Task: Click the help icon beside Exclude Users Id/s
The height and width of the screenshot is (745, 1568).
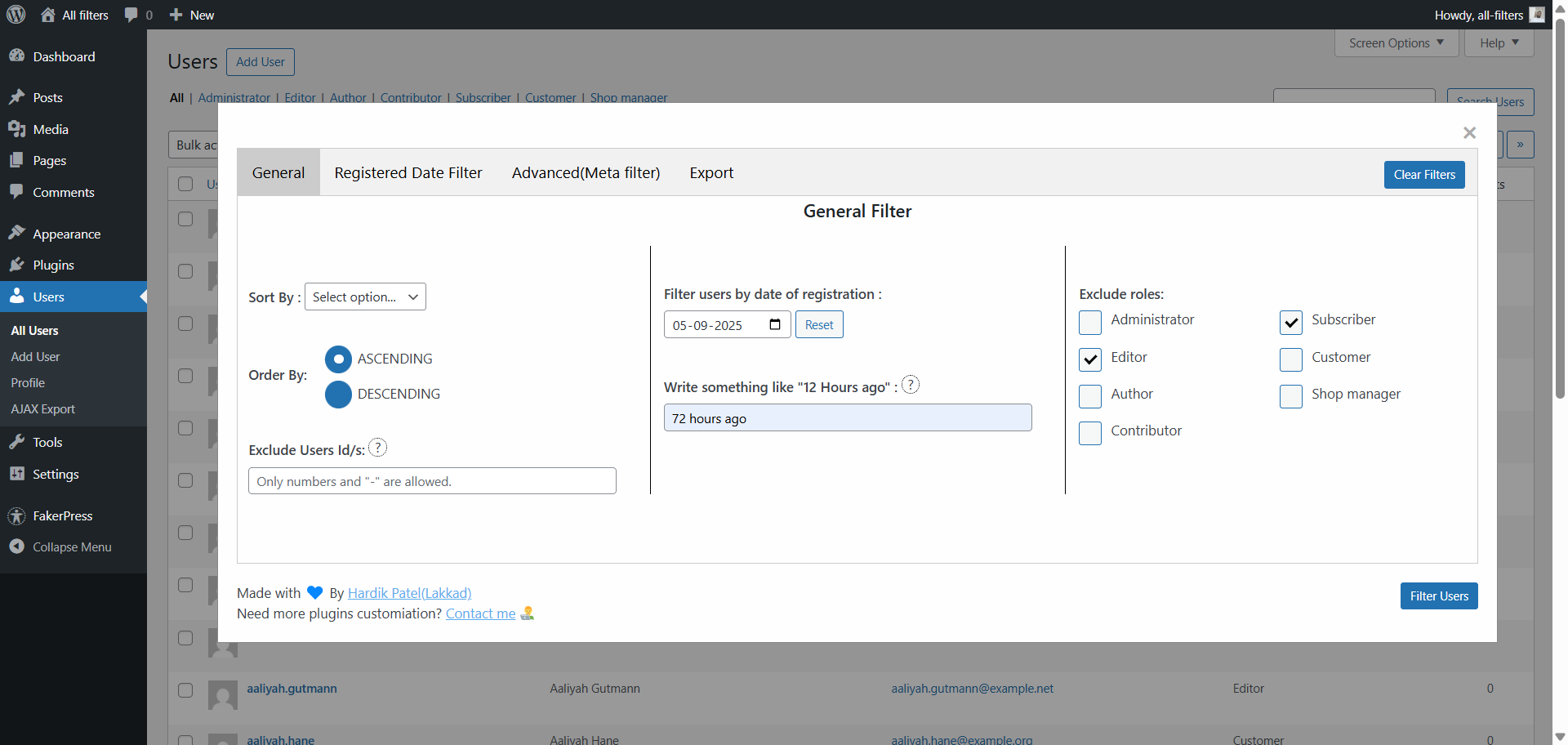Action: [377, 448]
